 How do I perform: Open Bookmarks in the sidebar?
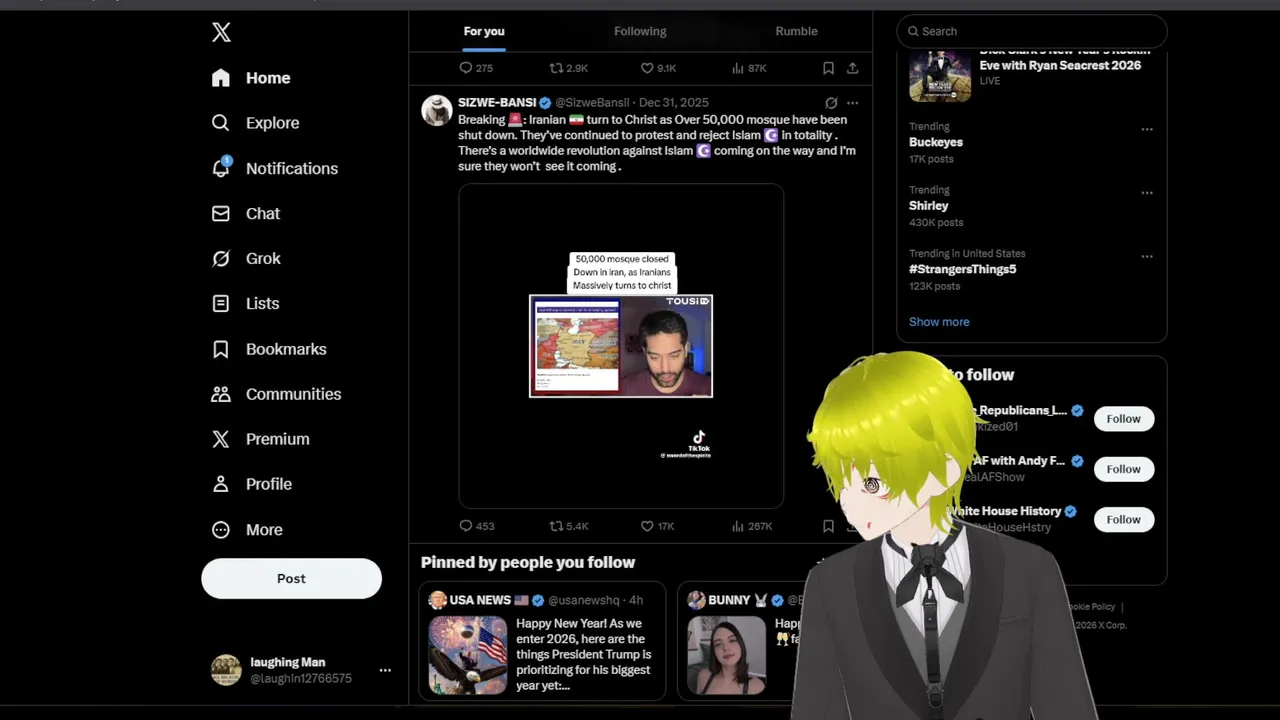(x=269, y=349)
